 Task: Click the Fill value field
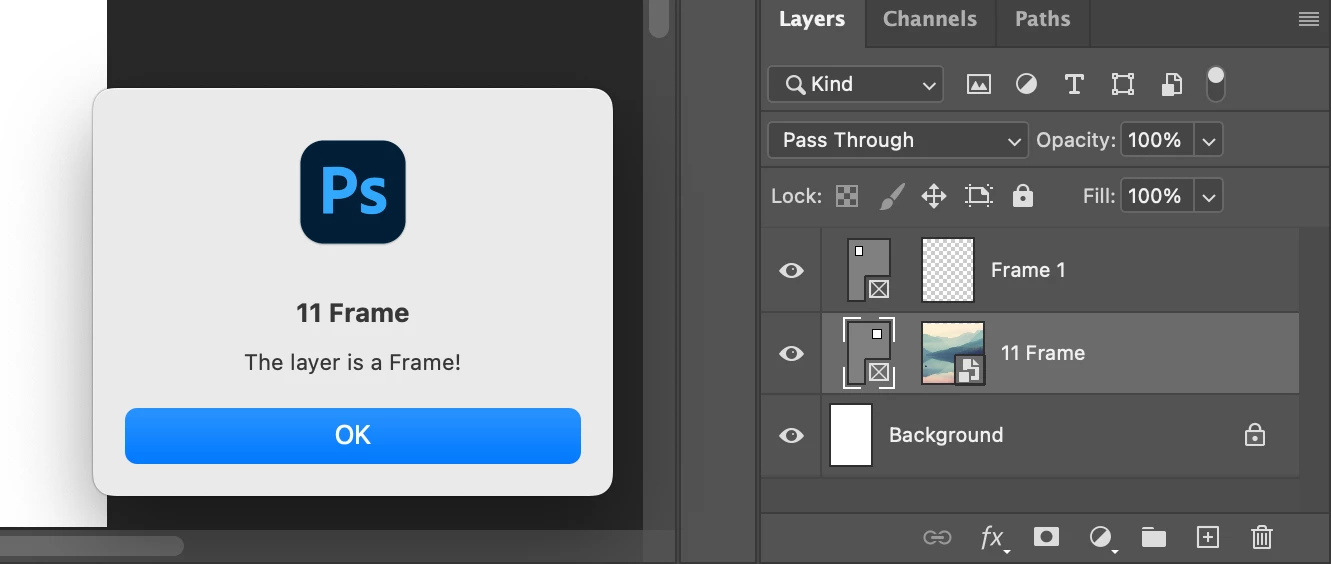(x=1157, y=196)
